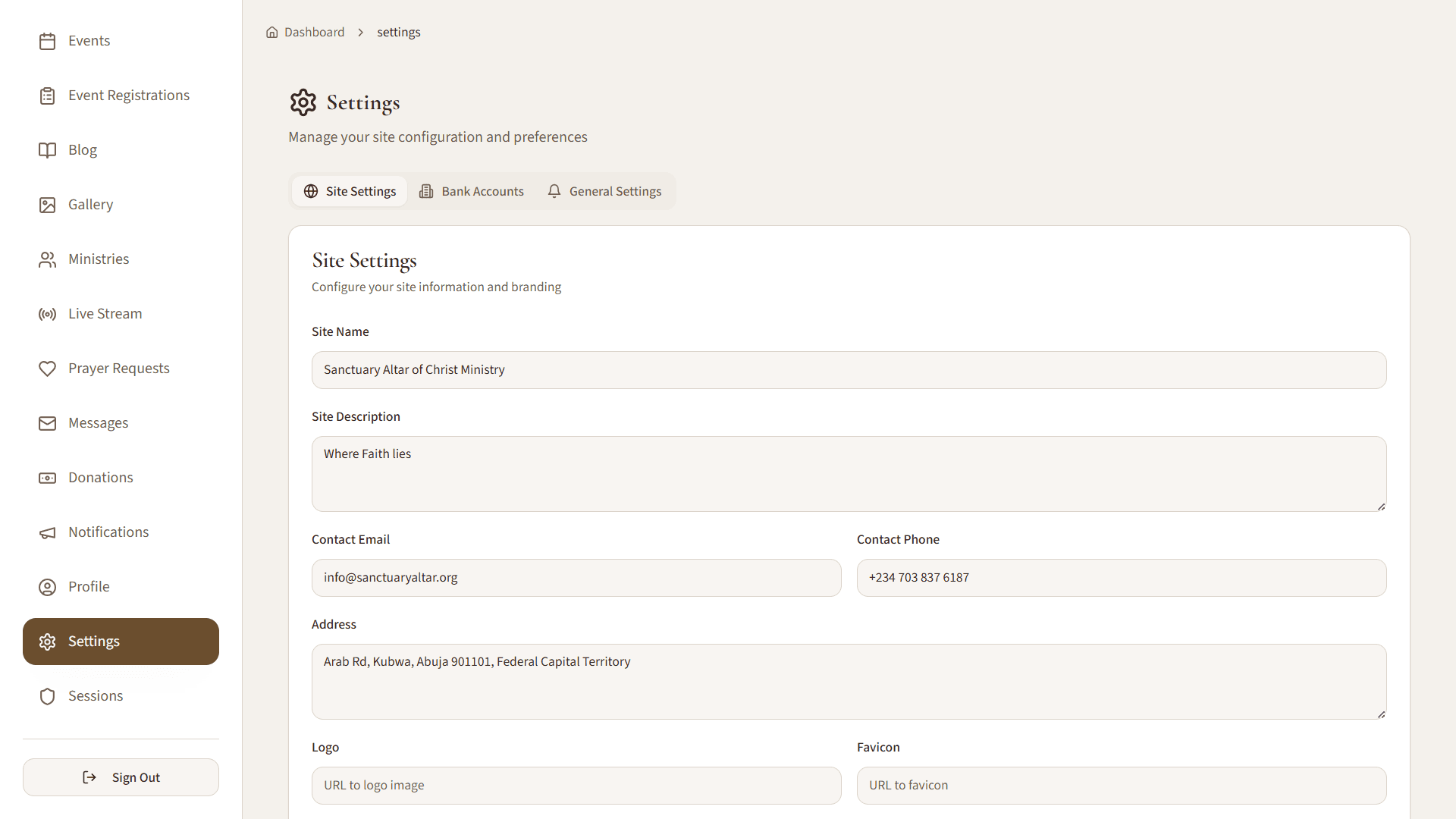This screenshot has width=1456, height=819.
Task: Click the Messages envelope icon
Action: point(47,423)
